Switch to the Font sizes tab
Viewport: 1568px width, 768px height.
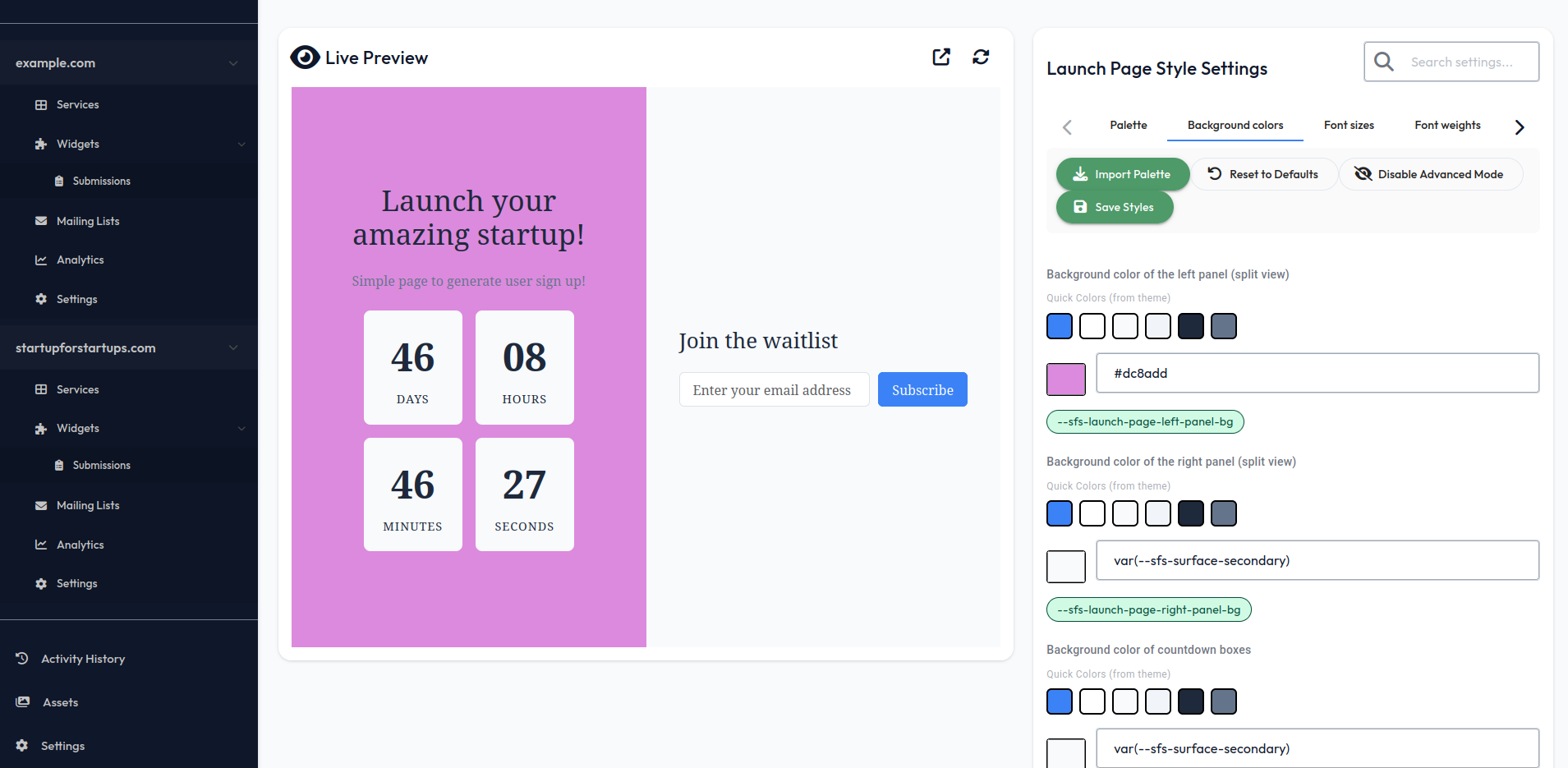(1349, 125)
